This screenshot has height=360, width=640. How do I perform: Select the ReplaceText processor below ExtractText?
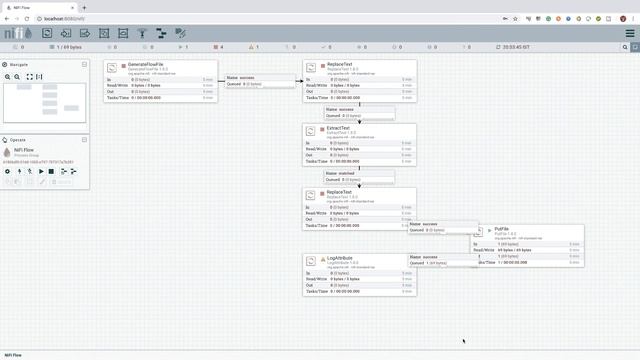[359, 209]
